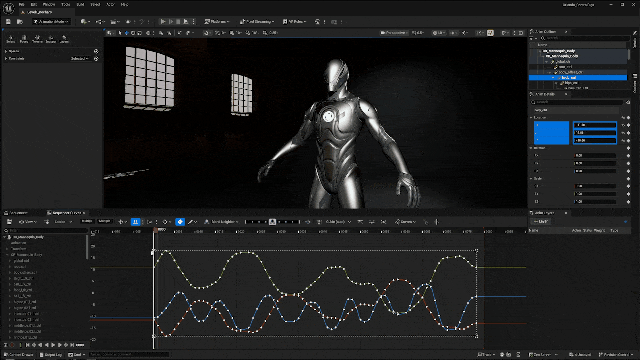Screen dimensions: 640x360
Task: Open the Help menu
Action: [x=124, y=4]
